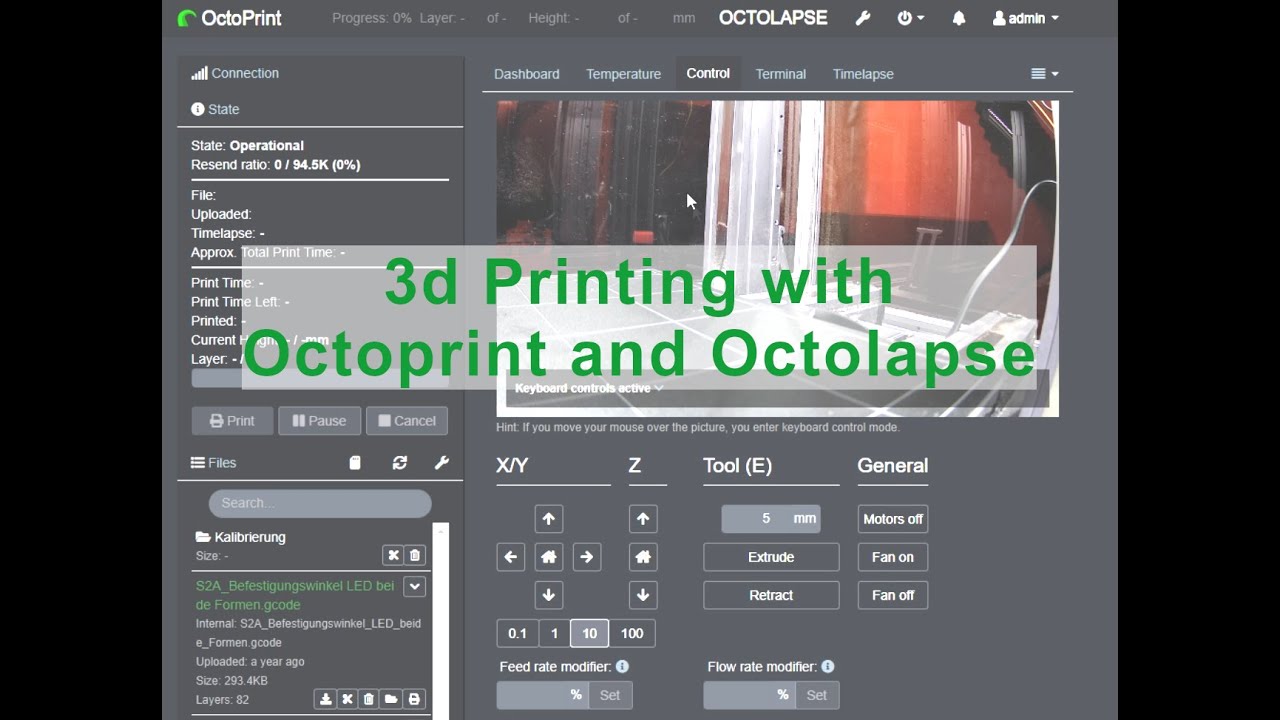Open the bell notifications icon
Image resolution: width=1280 pixels, height=720 pixels.
pos(958,18)
